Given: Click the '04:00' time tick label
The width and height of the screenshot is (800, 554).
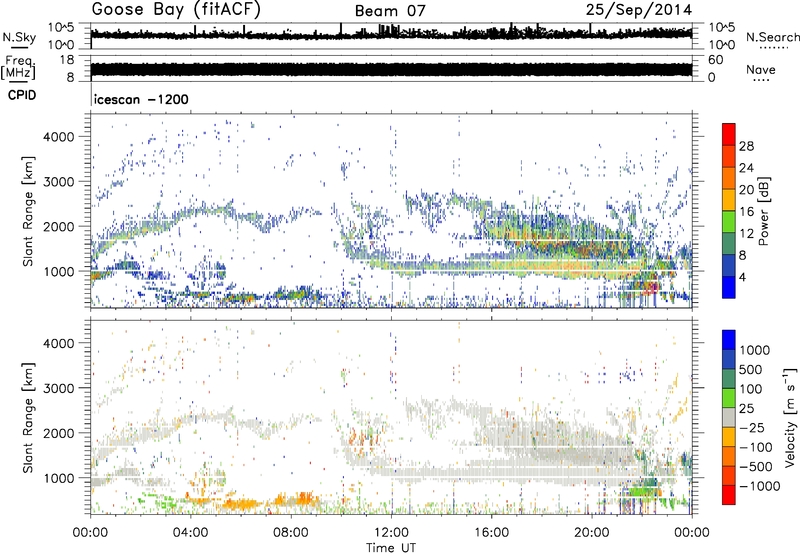Looking at the screenshot, I should click(x=190, y=533).
